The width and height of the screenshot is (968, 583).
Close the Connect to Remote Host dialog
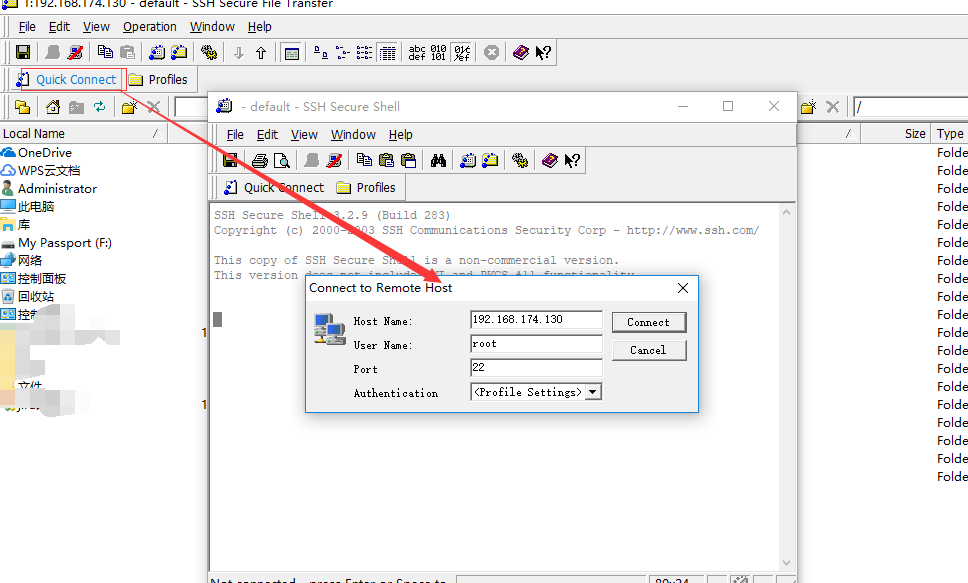point(683,288)
